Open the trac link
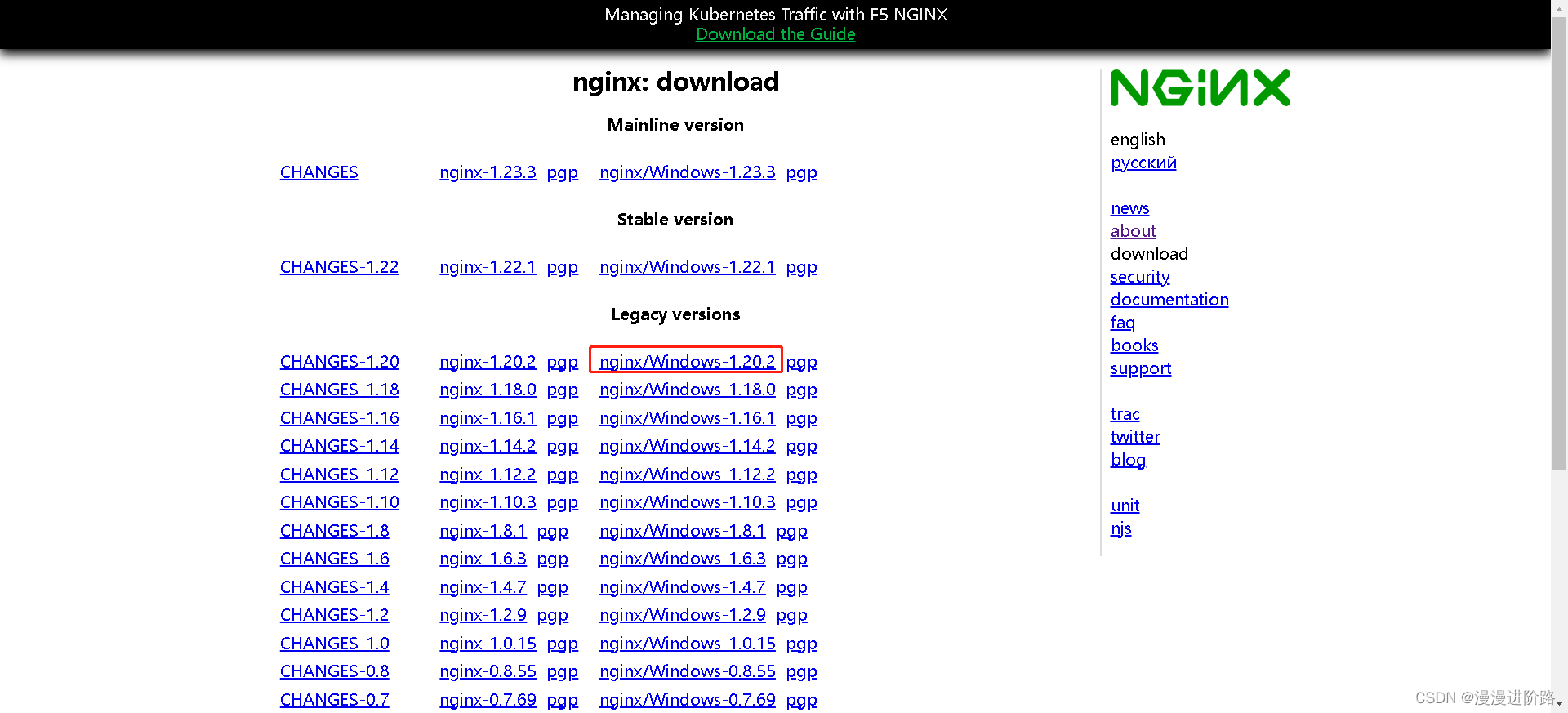Image resolution: width=1568 pixels, height=713 pixels. point(1125,414)
